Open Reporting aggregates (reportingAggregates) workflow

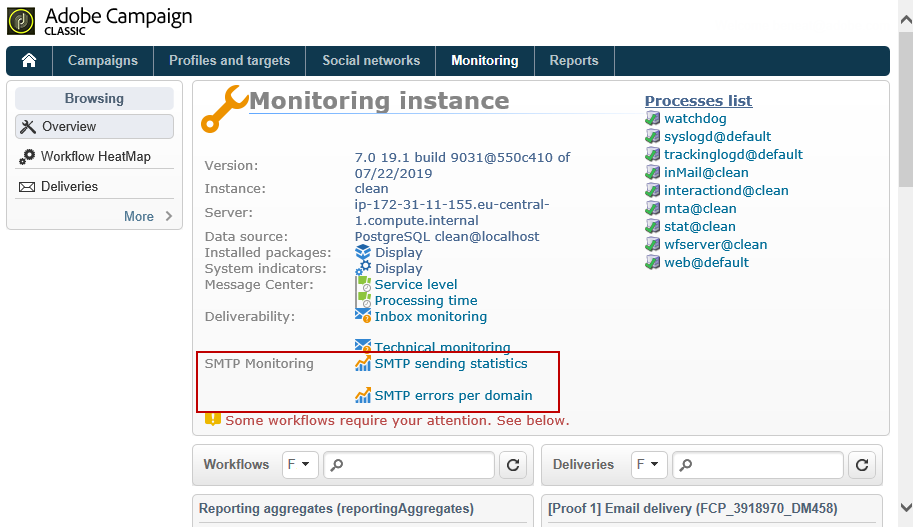[336, 508]
